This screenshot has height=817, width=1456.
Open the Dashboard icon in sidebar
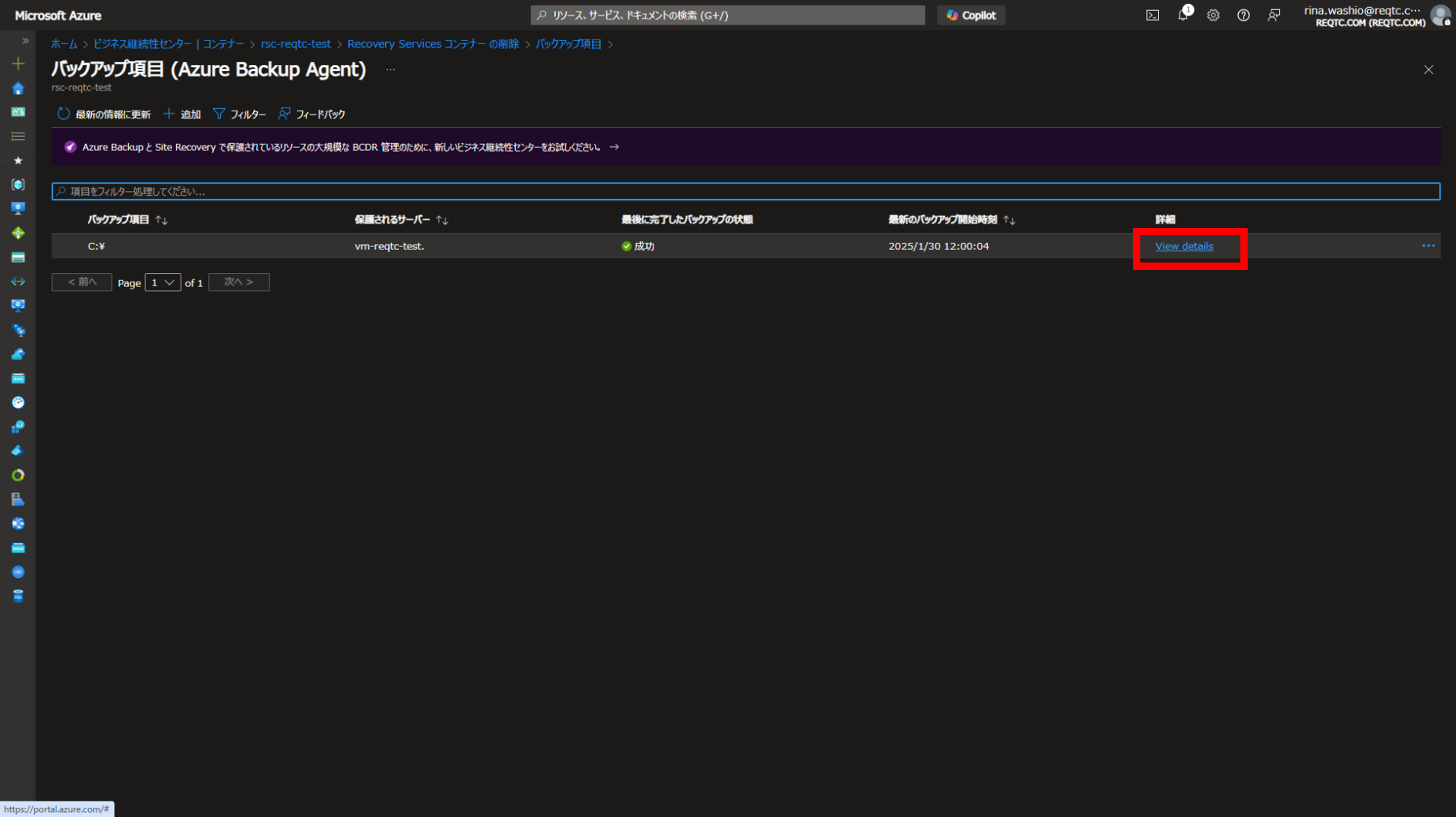18,112
